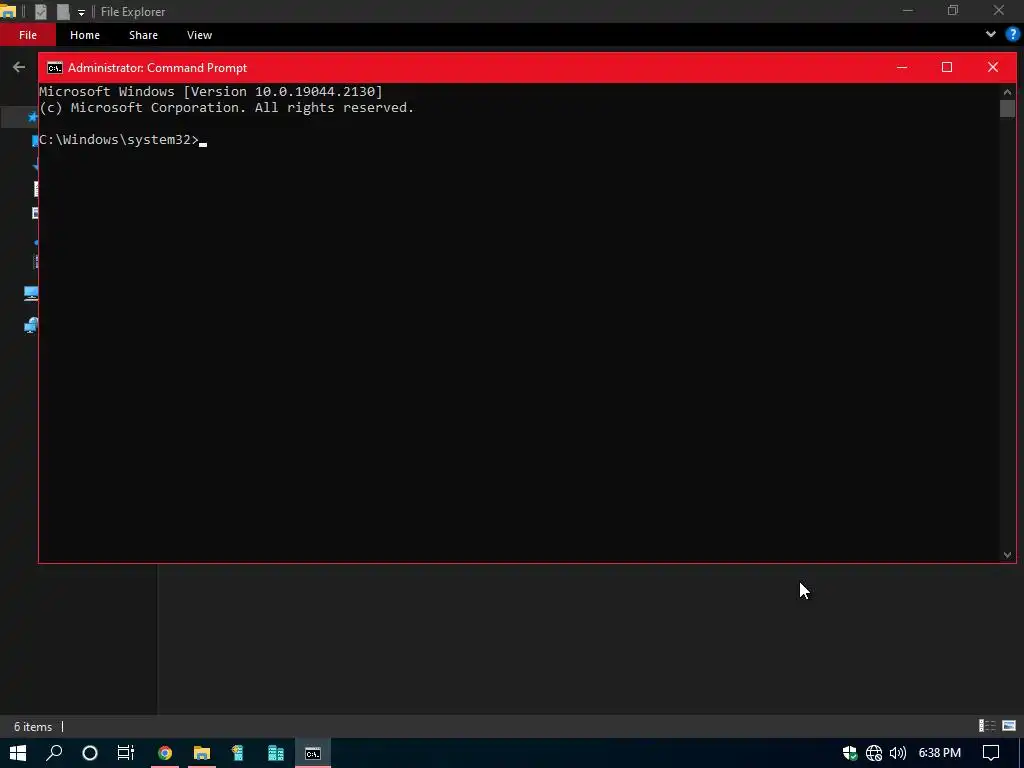
Task: Open Server Manager icon on taskbar
Action: pyautogui.click(x=276, y=753)
